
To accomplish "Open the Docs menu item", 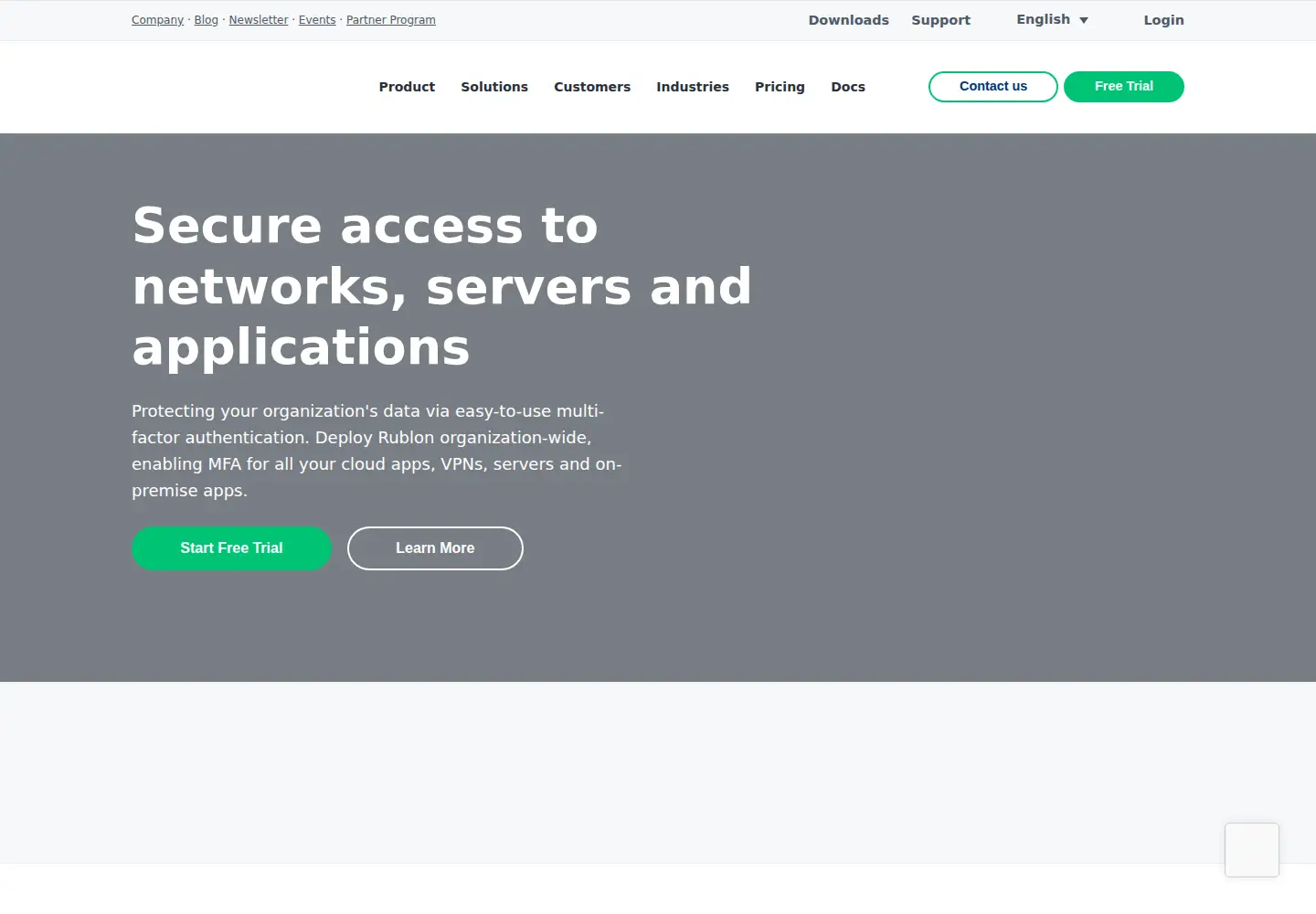I will pyautogui.click(x=848, y=87).
